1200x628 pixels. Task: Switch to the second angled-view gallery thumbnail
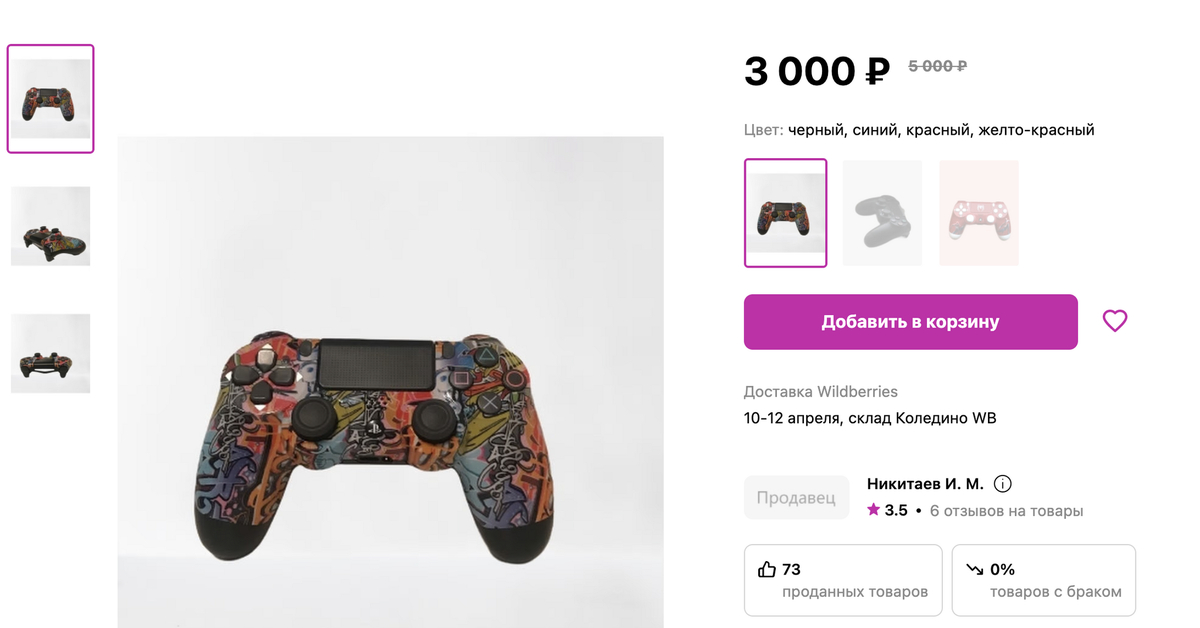coord(50,226)
